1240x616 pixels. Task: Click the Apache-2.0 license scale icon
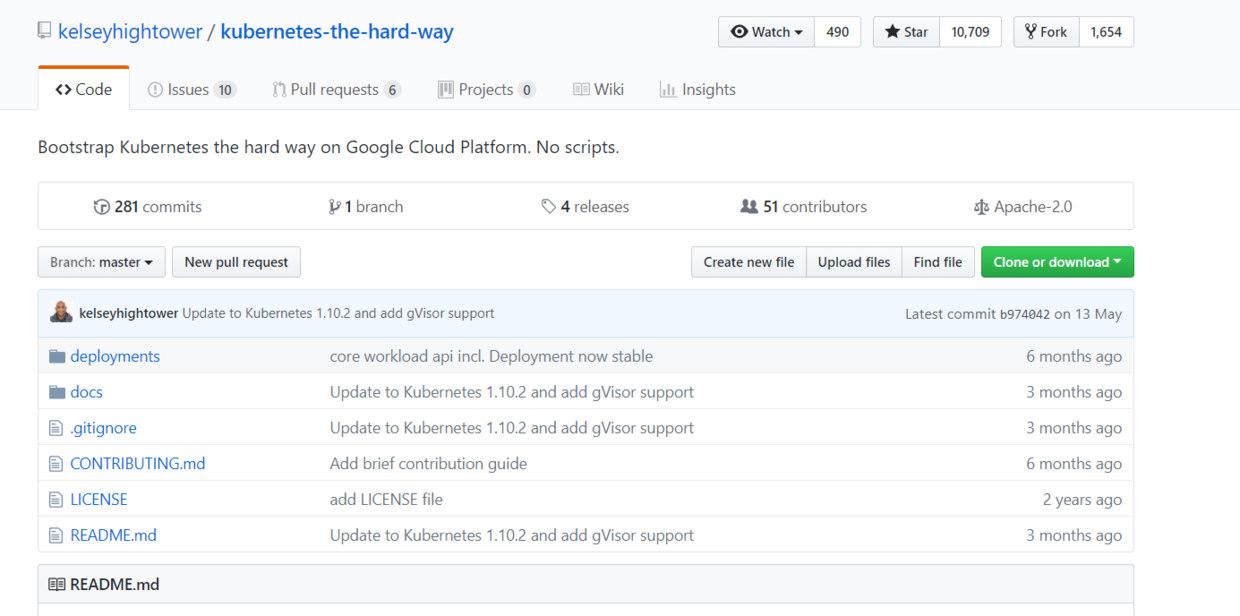pos(981,207)
